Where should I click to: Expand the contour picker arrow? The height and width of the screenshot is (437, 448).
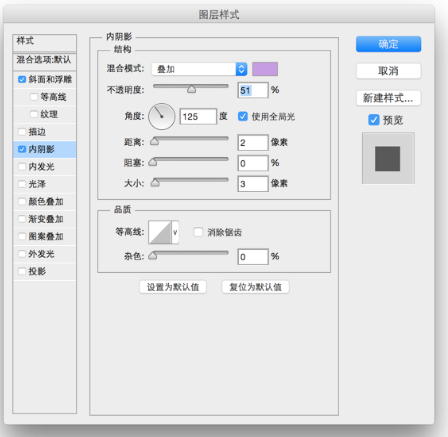click(175, 232)
